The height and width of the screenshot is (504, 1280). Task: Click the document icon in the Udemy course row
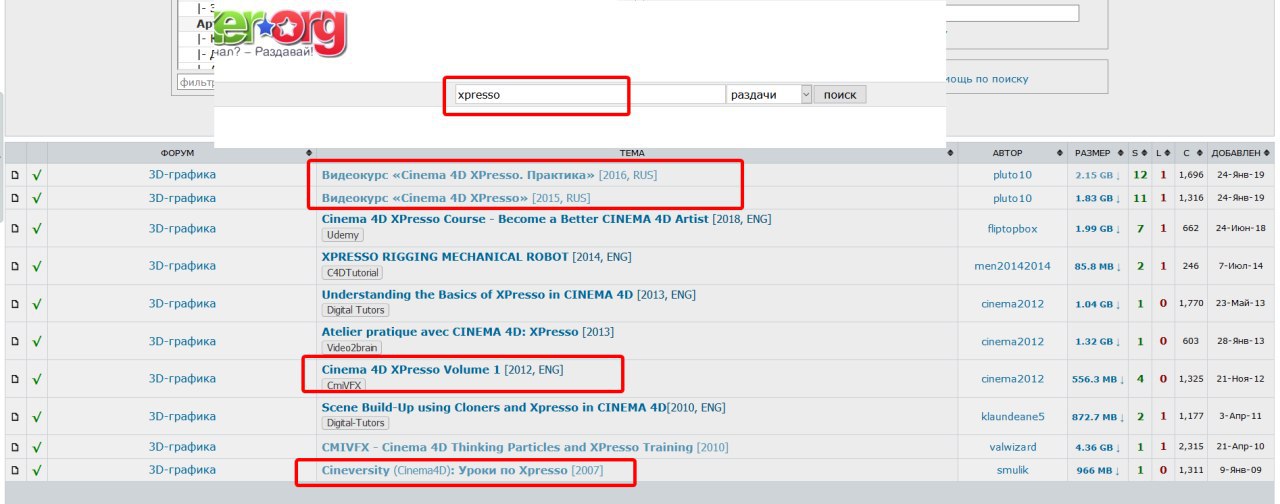15,228
